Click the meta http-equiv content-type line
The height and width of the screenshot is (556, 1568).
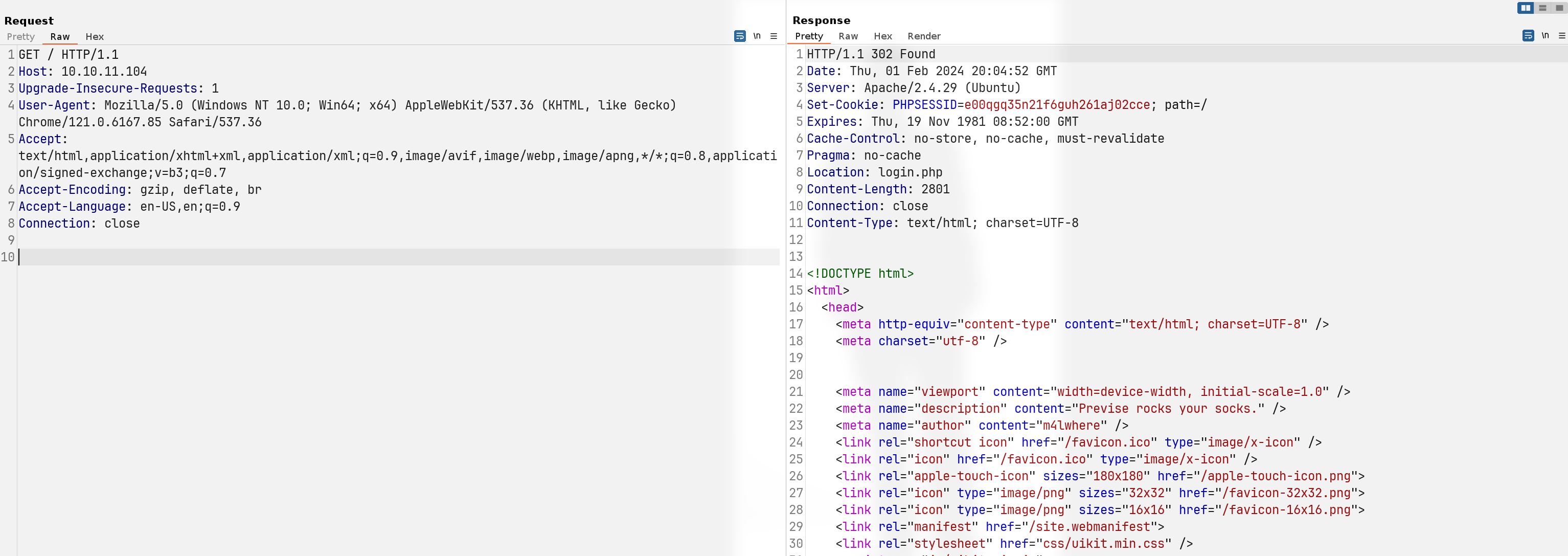[1082, 325]
